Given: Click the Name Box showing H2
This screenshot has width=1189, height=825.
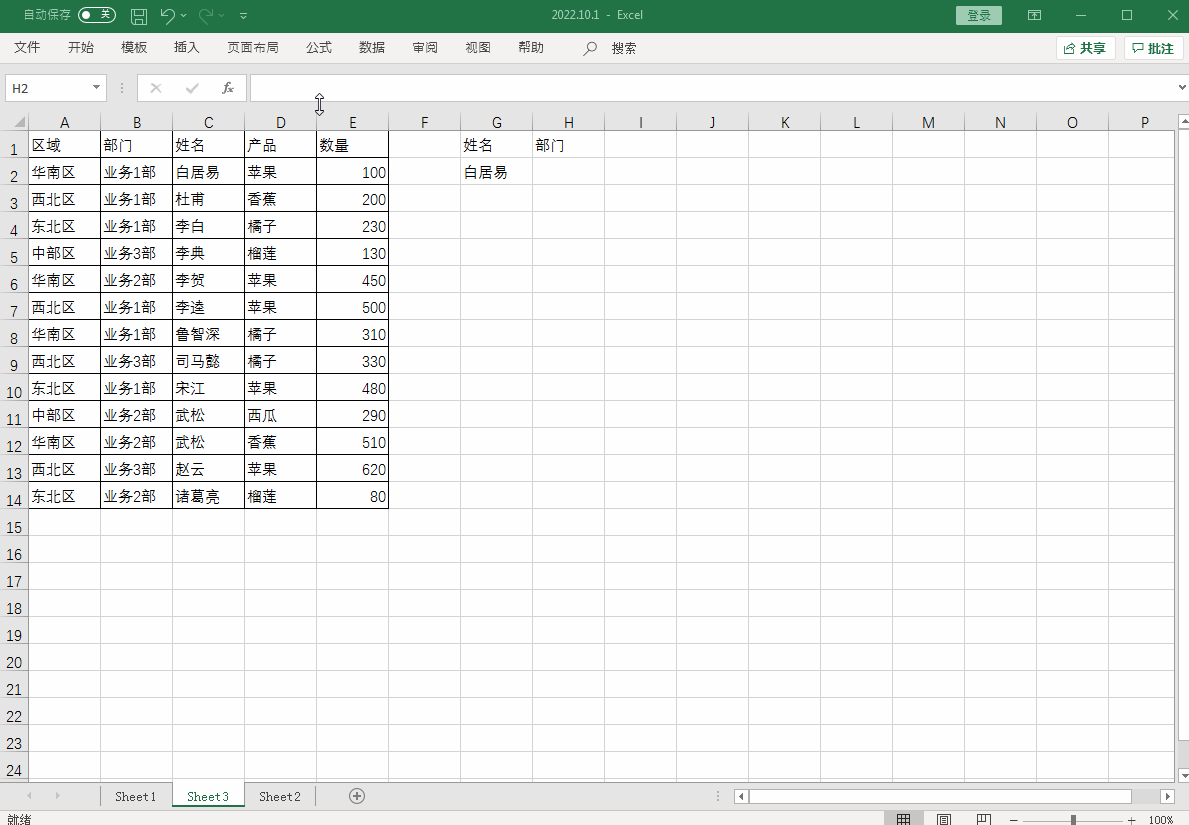Looking at the screenshot, I should point(49,88).
